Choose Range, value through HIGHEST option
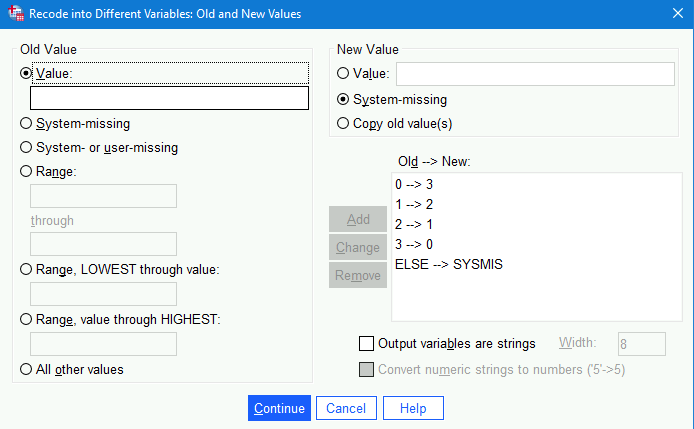Screen dimensions: 694x429 pos(26,319)
